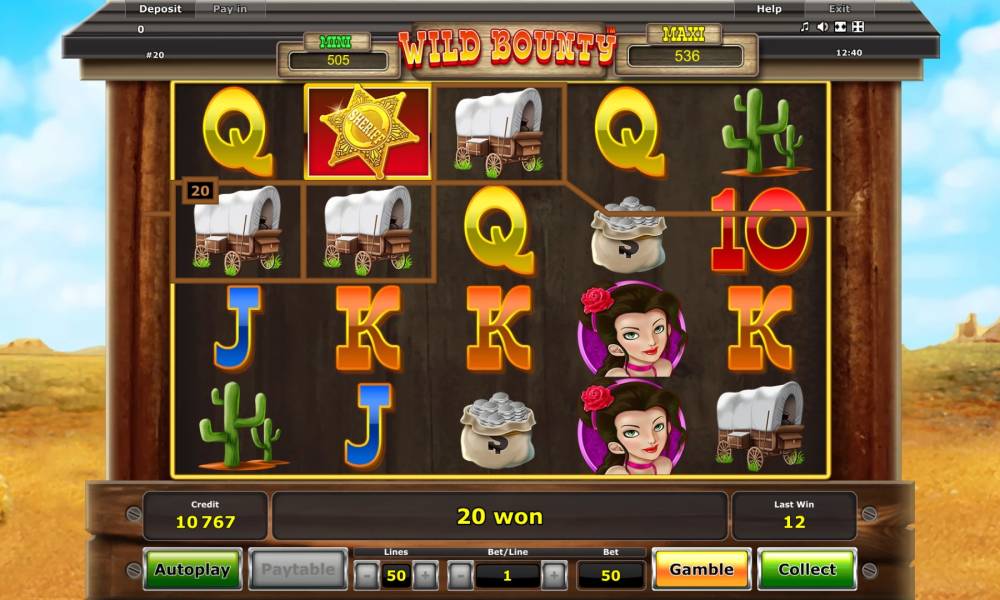Click the line 20 payline marker
The width and height of the screenshot is (1000, 600).
point(200,191)
